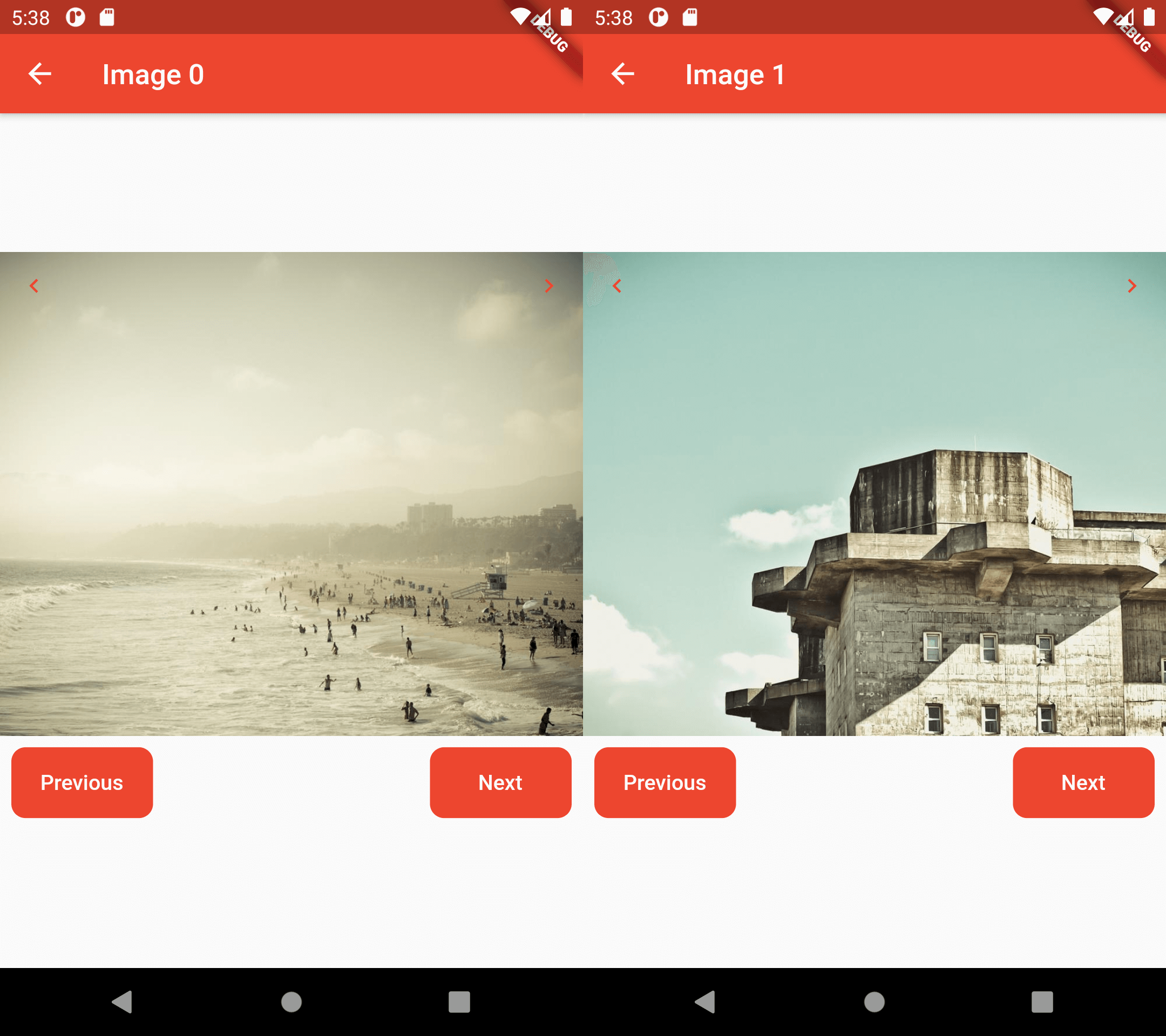Open previous slide via the beach image arrow
1166x1036 pixels.
[x=34, y=285]
